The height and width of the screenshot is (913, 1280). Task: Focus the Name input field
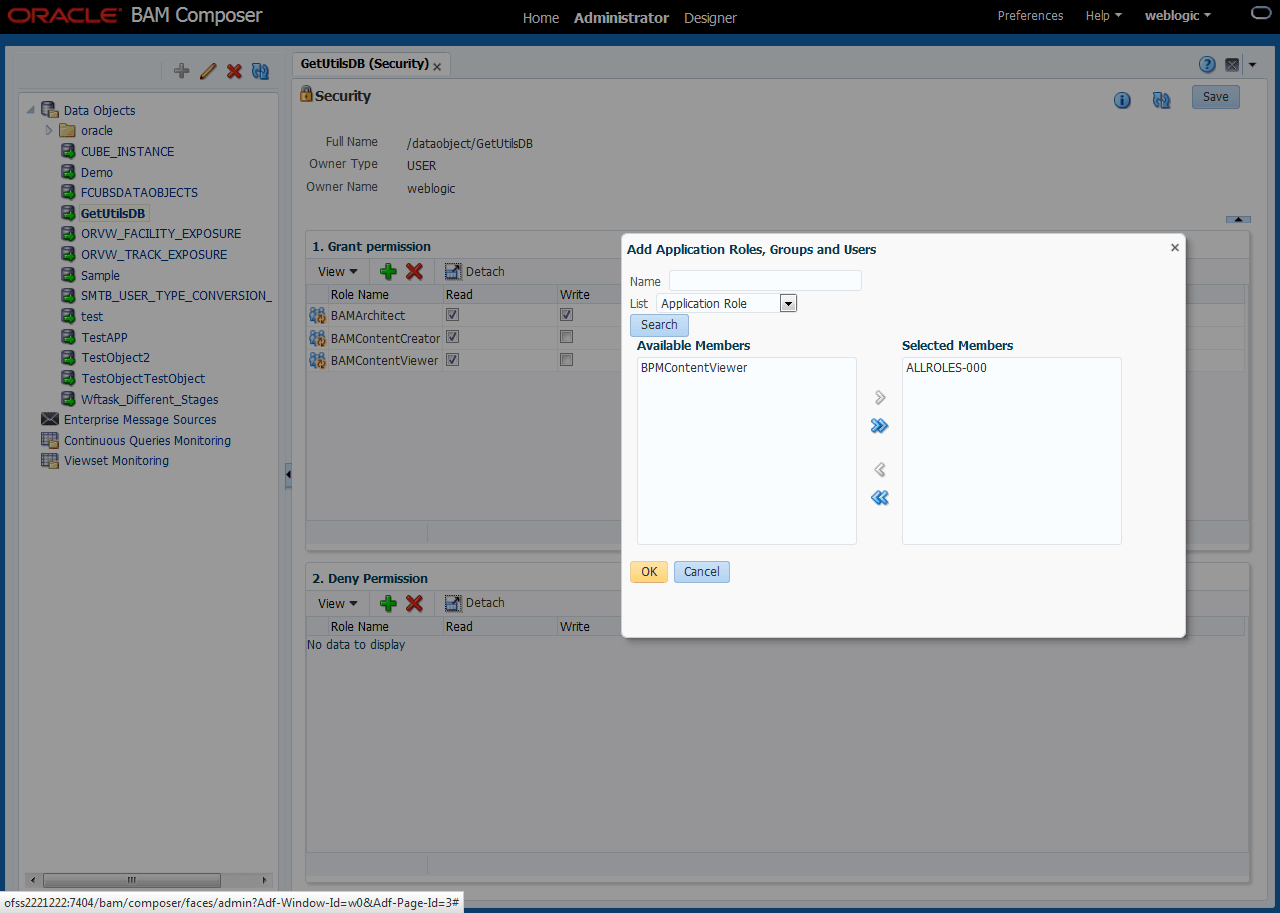point(765,281)
